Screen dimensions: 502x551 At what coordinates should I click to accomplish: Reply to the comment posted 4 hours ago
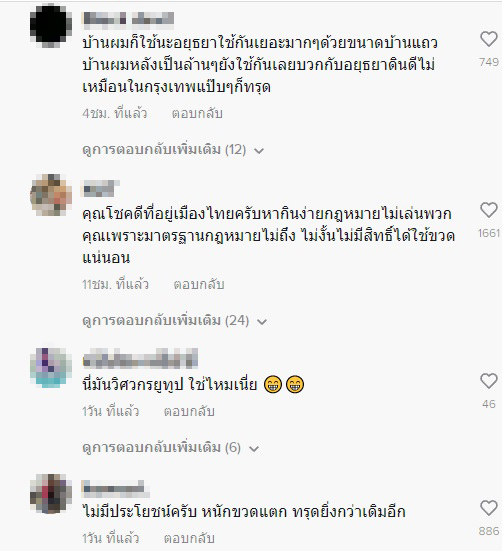(x=197, y=114)
